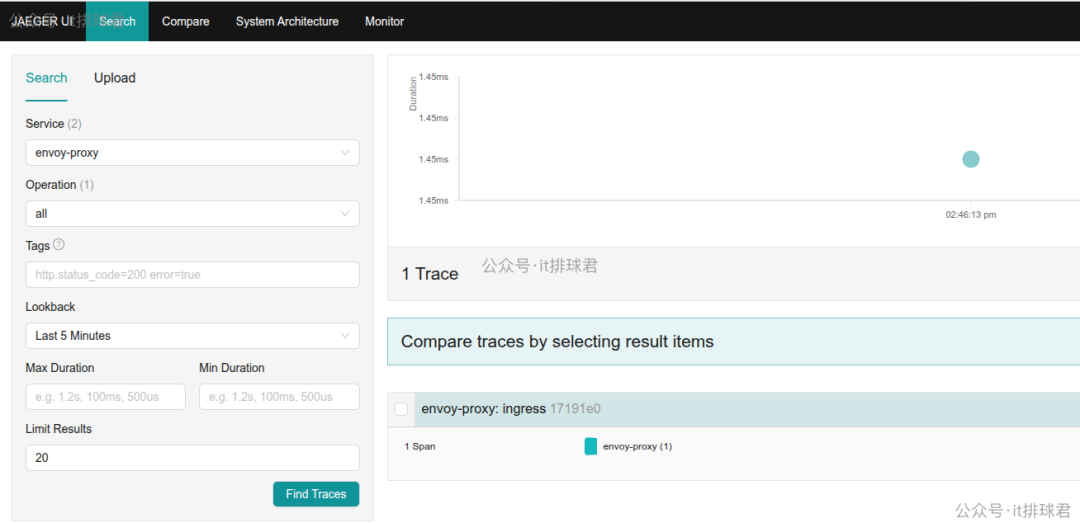
Task: Click the Find Traces button
Action: point(316,494)
